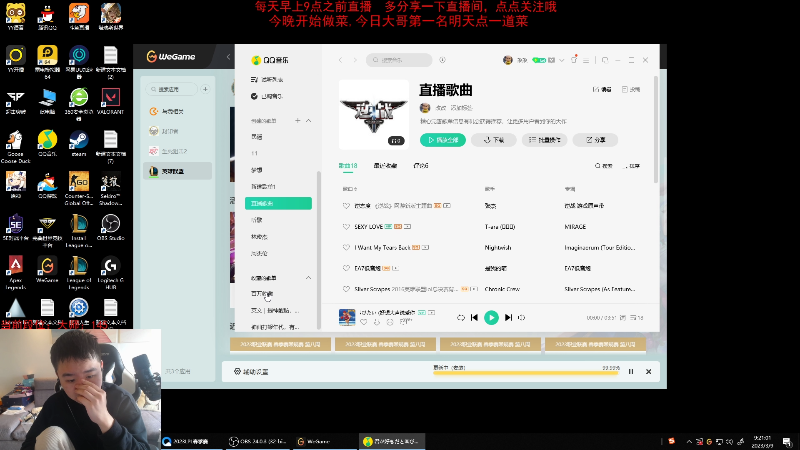
Task: Switch QQ Music to mini mode
Action: click(x=605, y=60)
